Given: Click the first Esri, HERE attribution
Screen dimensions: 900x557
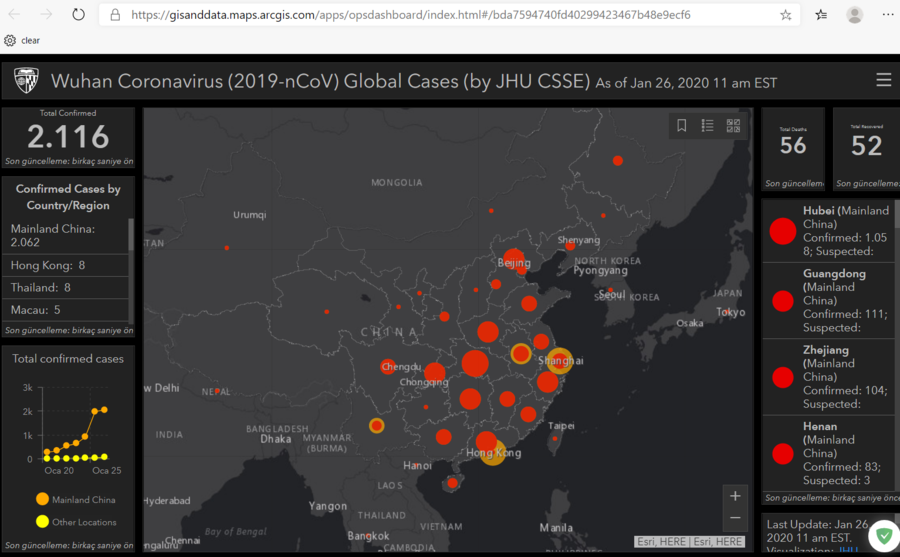Looking at the screenshot, I should pyautogui.click(x=661, y=541).
